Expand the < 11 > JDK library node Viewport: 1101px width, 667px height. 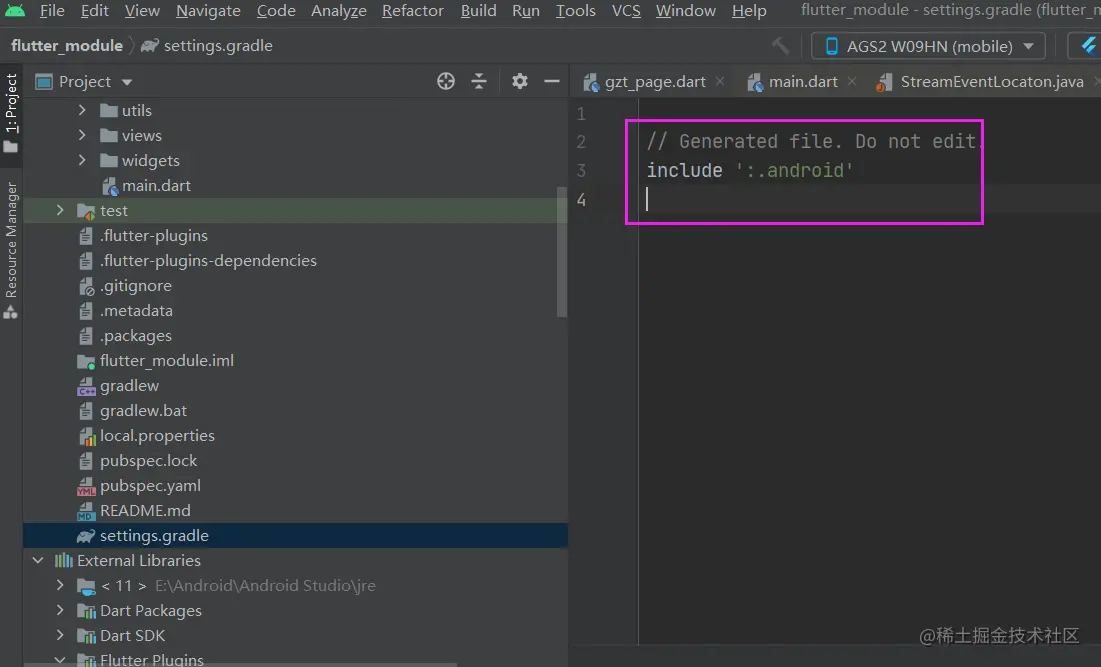click(60, 585)
